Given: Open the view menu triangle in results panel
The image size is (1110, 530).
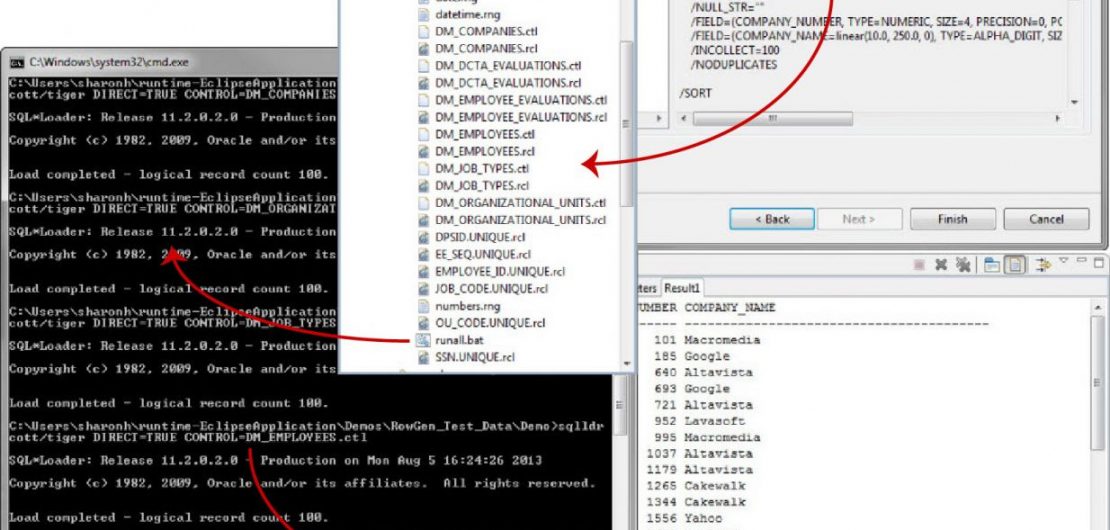Looking at the screenshot, I should (1063, 261).
